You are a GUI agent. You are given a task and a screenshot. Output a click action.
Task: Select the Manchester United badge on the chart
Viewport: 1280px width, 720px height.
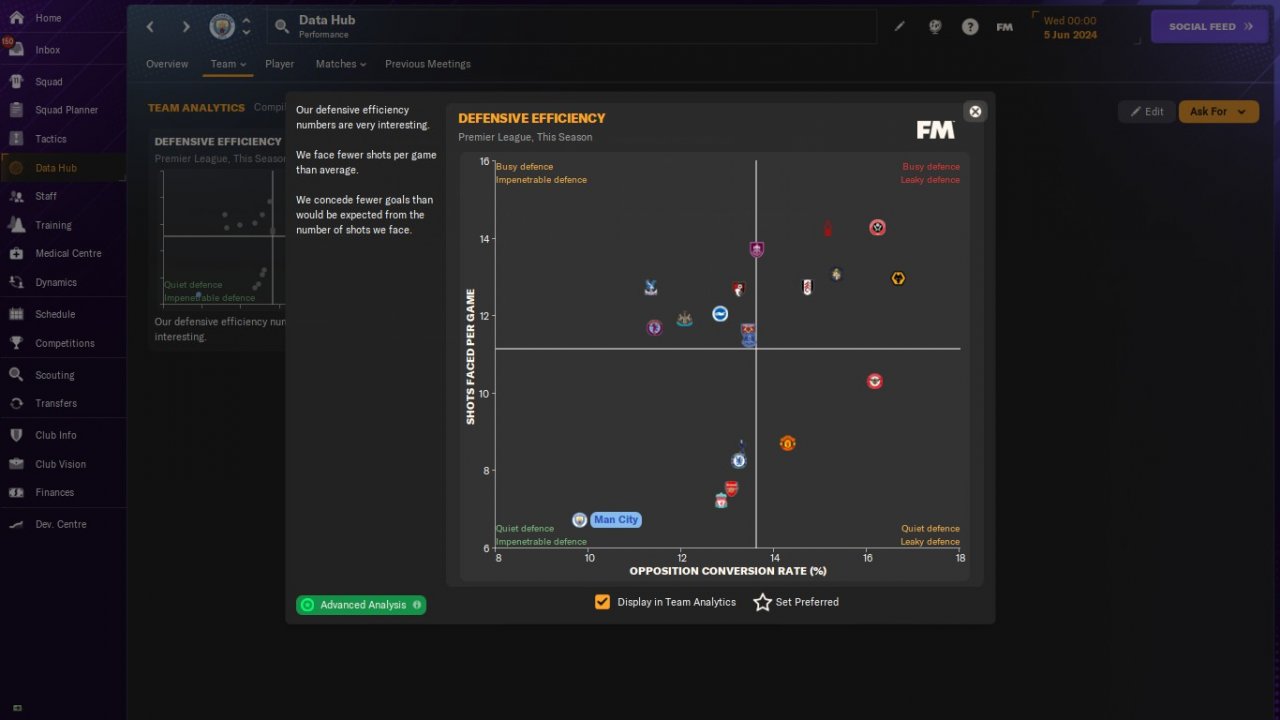click(787, 443)
